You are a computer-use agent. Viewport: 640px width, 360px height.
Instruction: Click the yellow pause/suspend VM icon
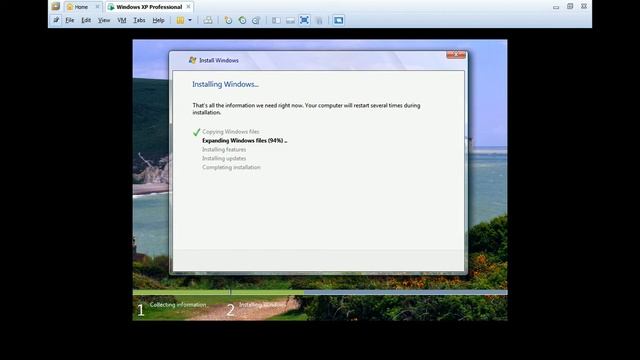[180, 20]
